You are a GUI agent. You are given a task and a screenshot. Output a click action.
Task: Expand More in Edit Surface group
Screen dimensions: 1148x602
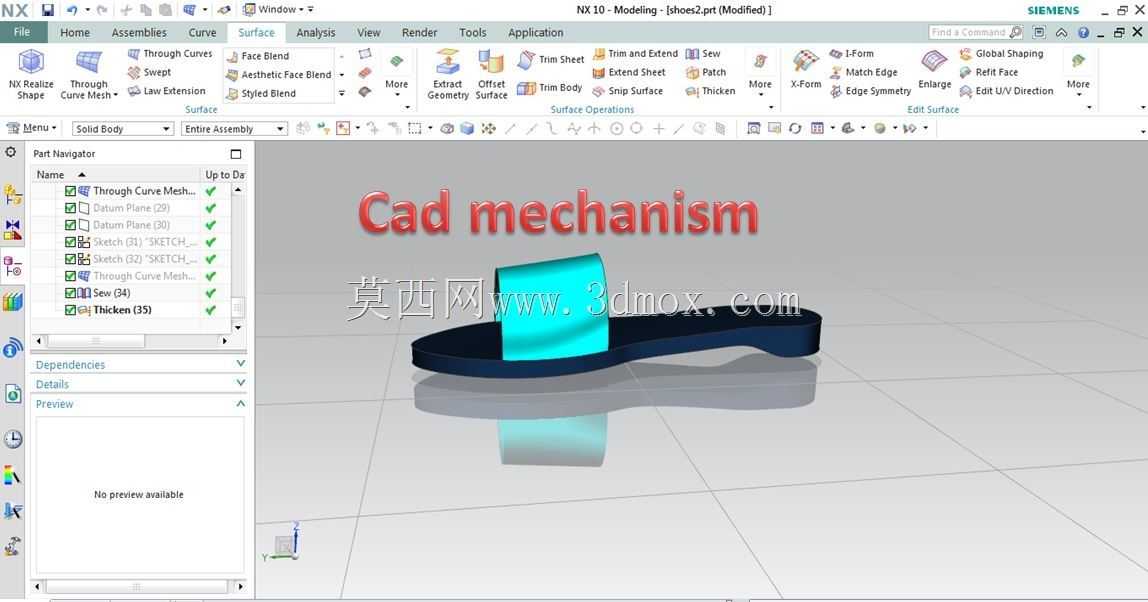pyautogui.click(x=1078, y=78)
